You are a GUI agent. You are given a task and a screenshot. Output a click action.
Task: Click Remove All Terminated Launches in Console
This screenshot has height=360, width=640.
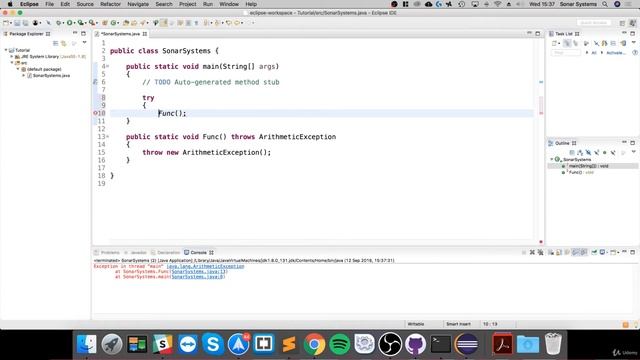[x=540, y=252]
